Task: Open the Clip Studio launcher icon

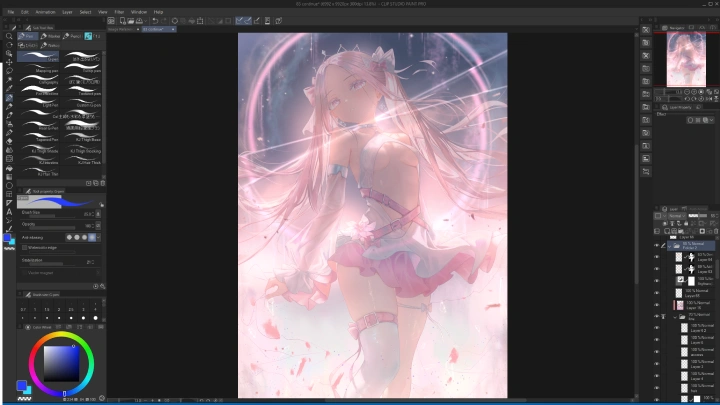Action: (111, 21)
